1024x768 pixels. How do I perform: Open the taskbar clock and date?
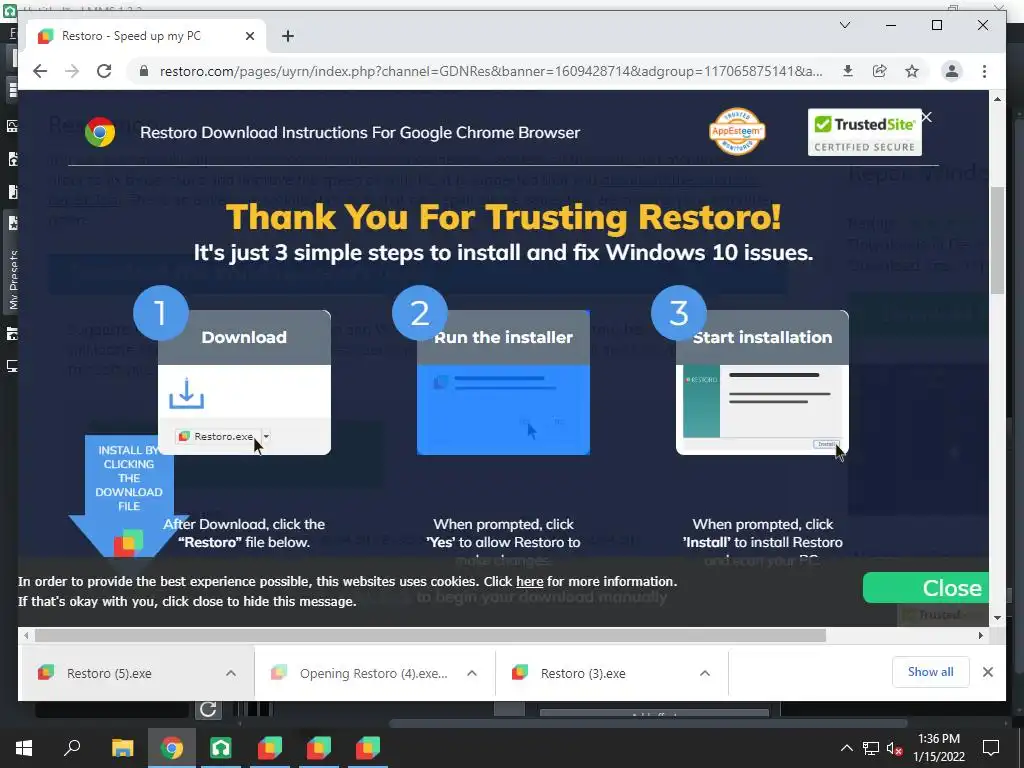click(x=938, y=748)
